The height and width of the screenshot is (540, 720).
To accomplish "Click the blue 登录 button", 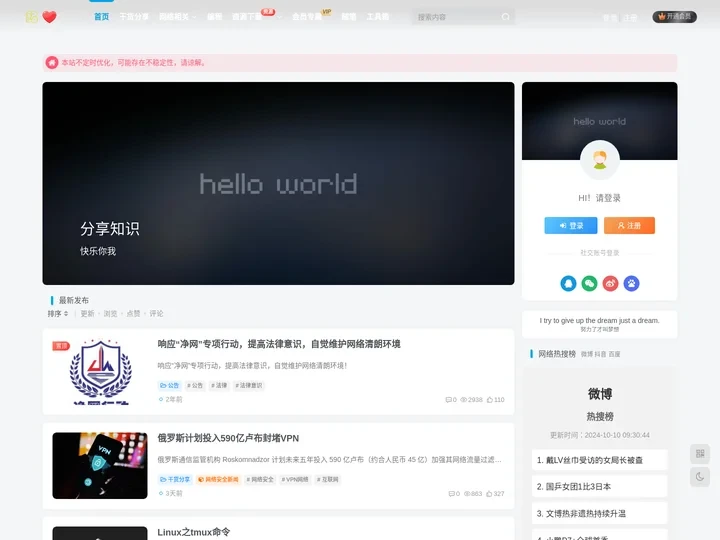I will 571,225.
